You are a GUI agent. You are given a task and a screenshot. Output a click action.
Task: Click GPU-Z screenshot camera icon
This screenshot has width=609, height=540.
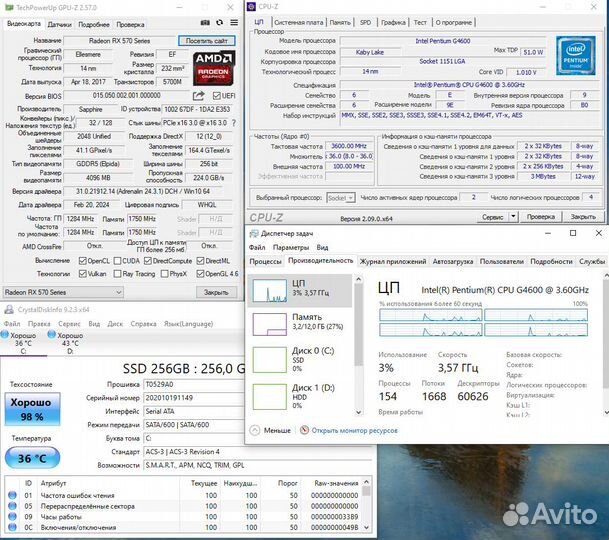[205, 23]
